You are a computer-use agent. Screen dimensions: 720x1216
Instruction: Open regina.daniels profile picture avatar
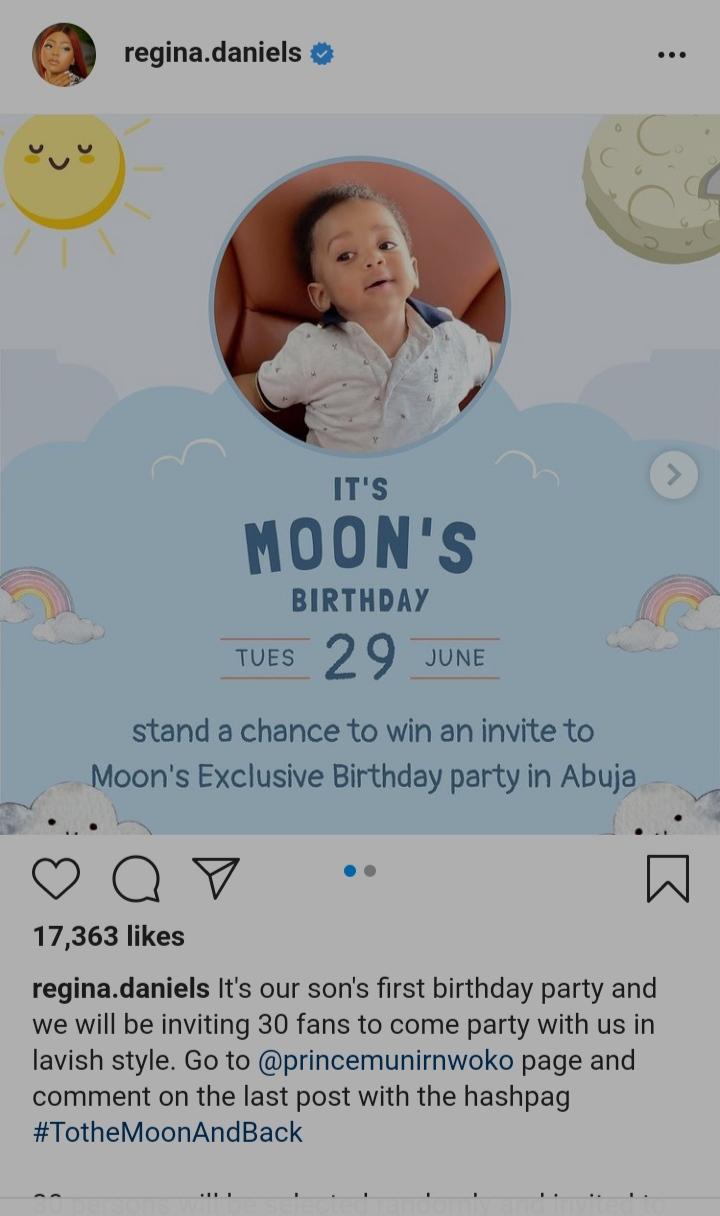point(64,54)
